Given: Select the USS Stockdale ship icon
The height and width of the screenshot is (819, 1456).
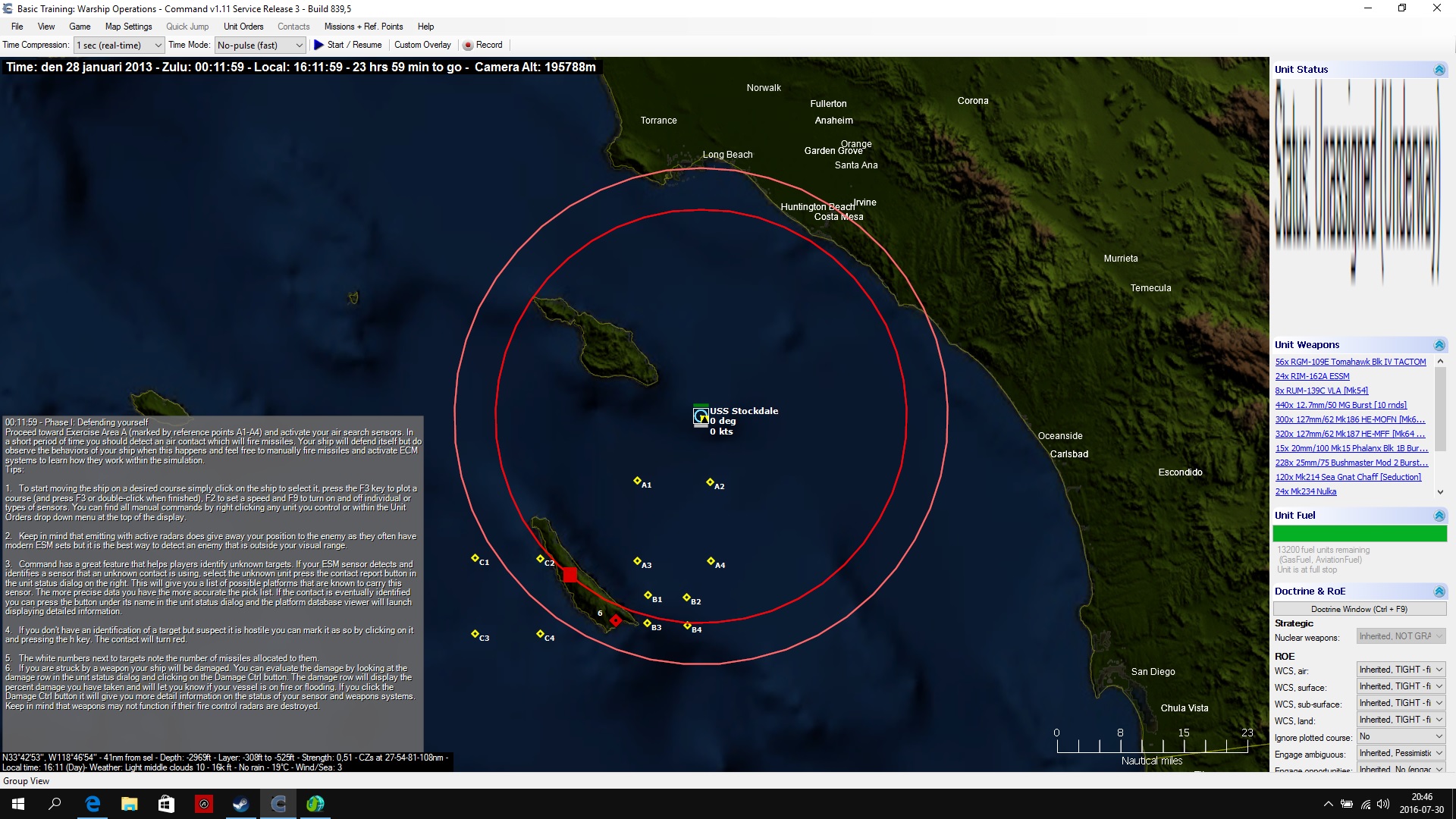Looking at the screenshot, I should (701, 416).
